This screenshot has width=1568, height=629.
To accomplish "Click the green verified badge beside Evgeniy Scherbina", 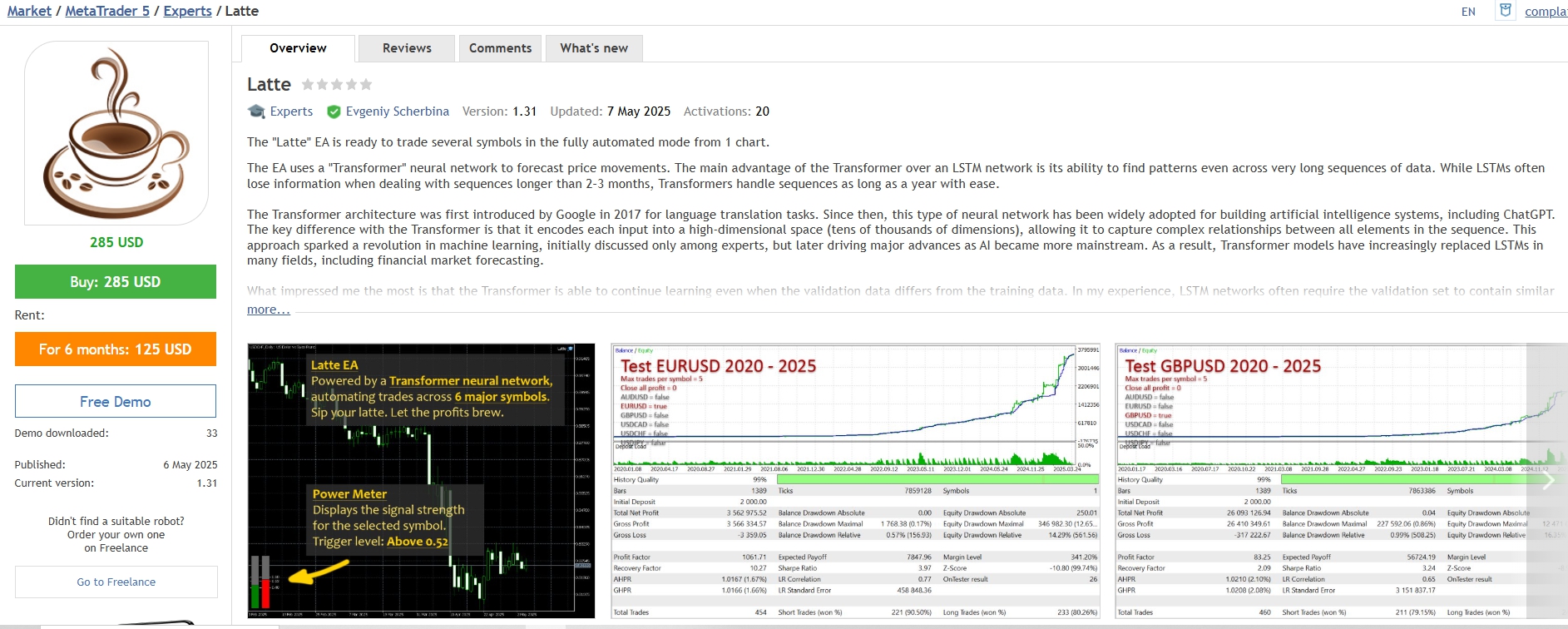I will 334,111.
